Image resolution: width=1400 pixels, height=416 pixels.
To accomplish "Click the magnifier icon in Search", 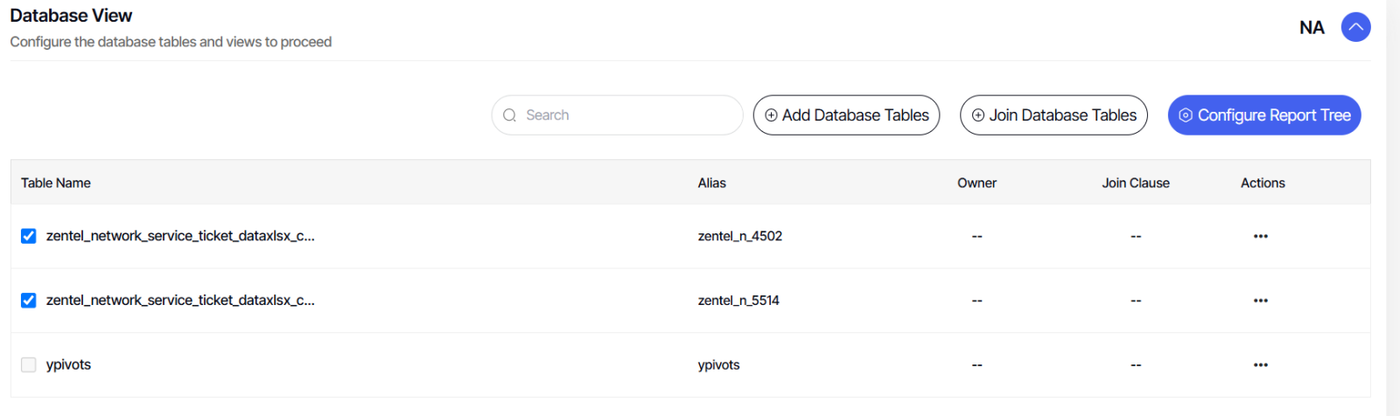I will 510,115.
